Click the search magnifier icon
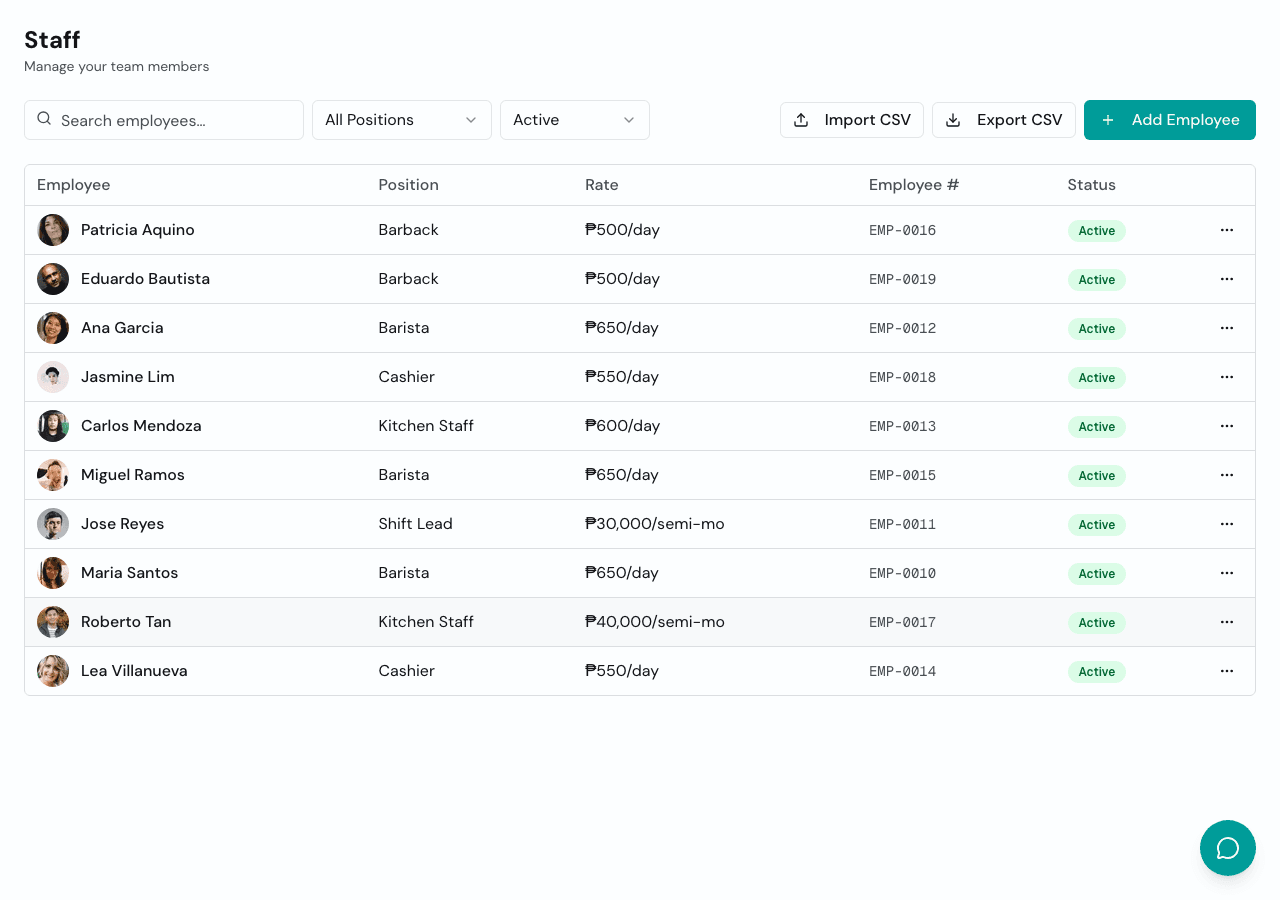Screen dimensions: 1280x900 tap(44, 119)
